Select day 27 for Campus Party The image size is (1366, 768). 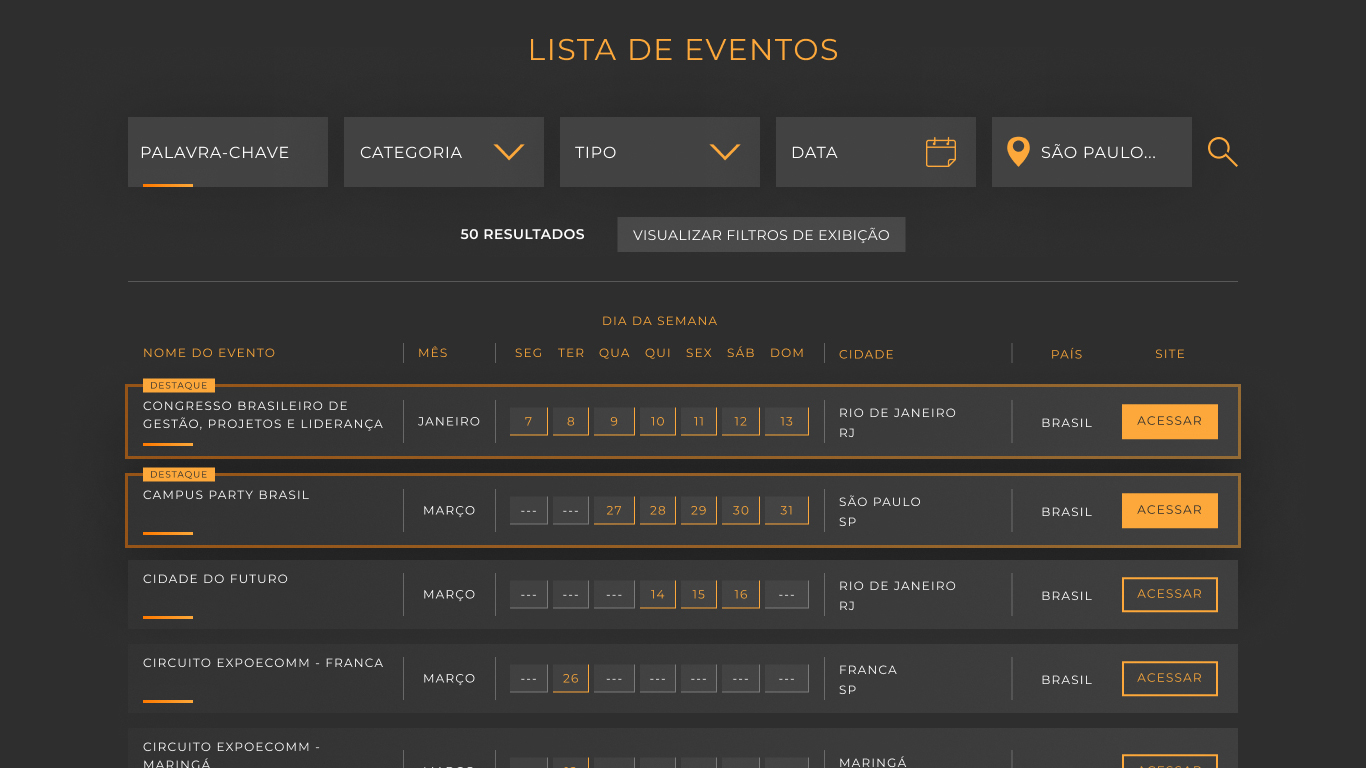pos(614,510)
